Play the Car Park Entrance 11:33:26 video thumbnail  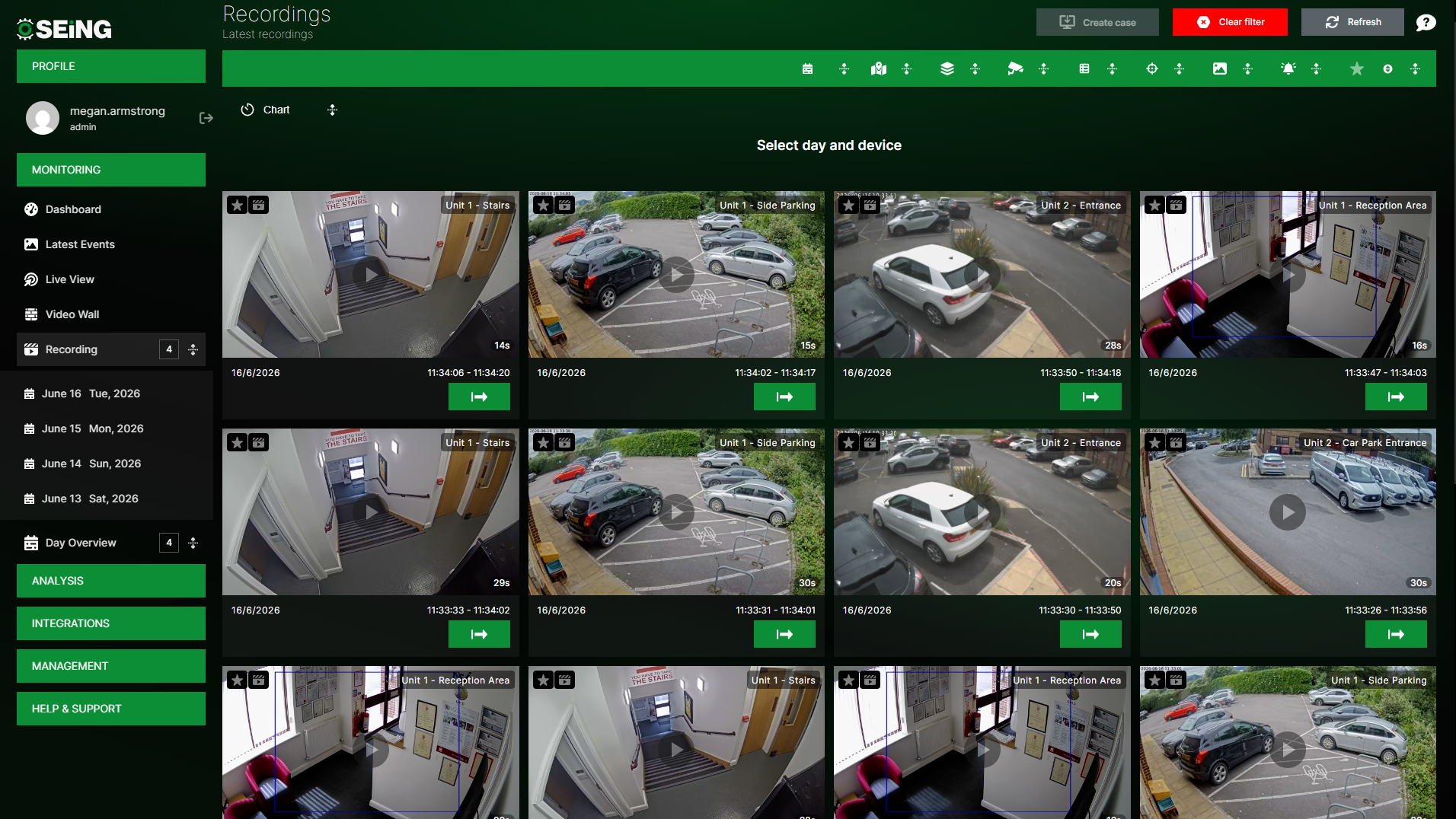tap(1288, 512)
